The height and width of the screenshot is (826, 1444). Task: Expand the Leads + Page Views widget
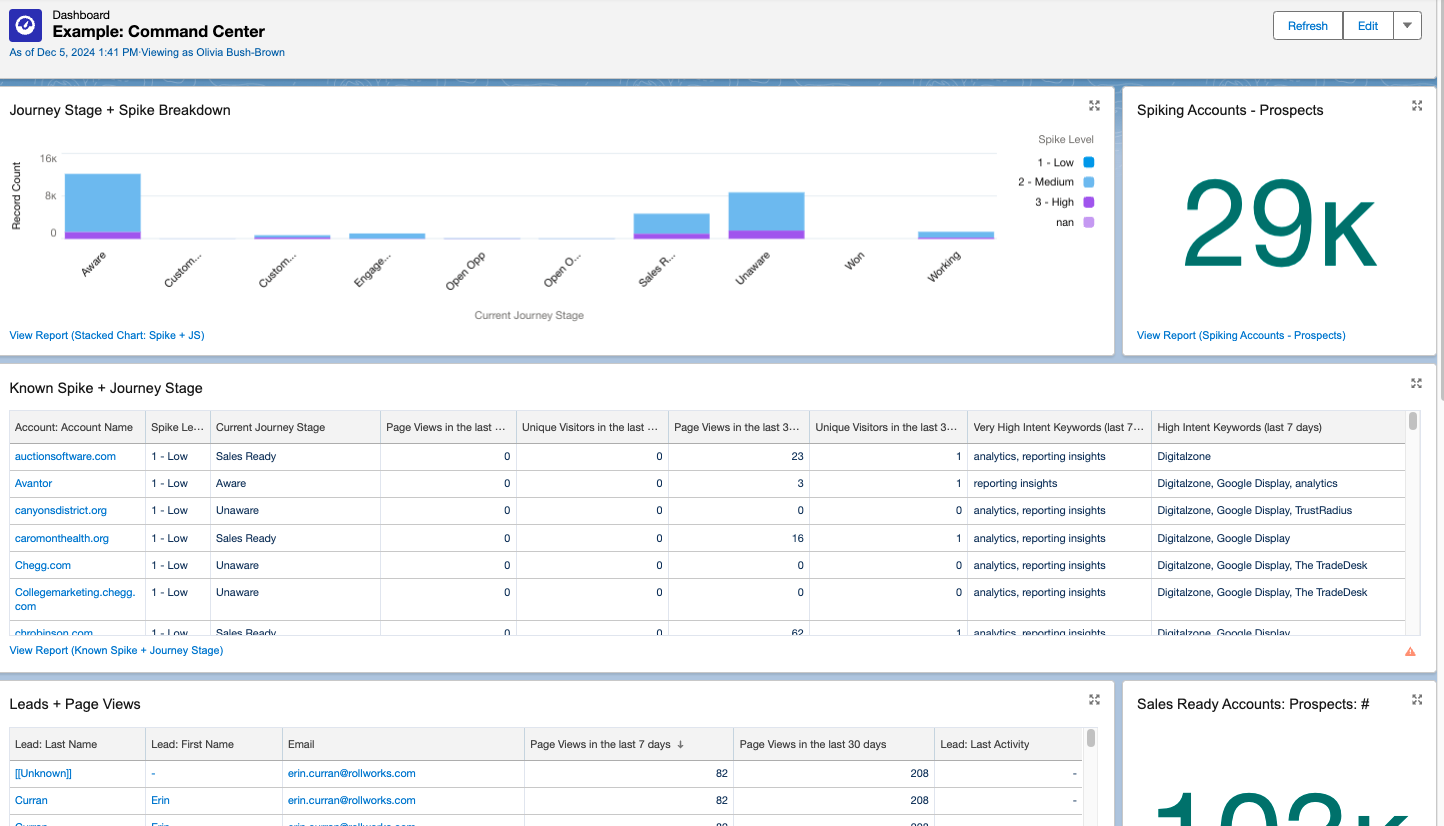click(x=1094, y=700)
